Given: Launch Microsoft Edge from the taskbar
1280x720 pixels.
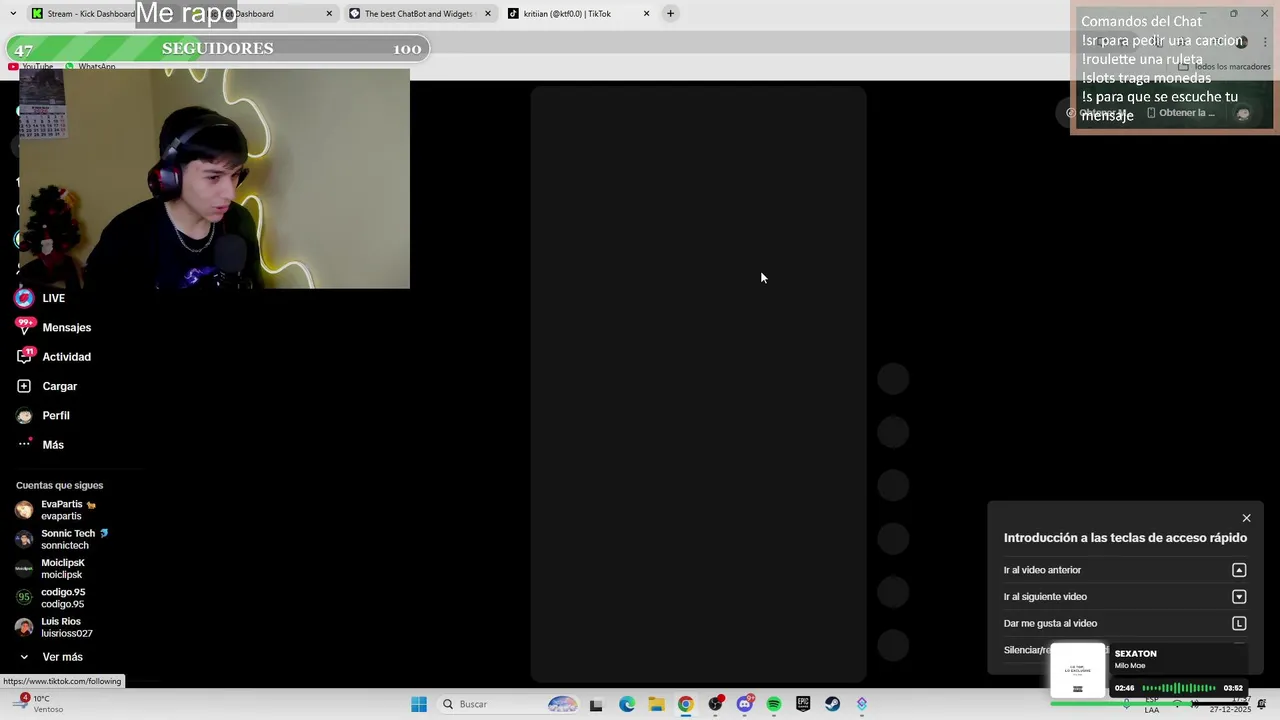Looking at the screenshot, I should pyautogui.click(x=627, y=704).
